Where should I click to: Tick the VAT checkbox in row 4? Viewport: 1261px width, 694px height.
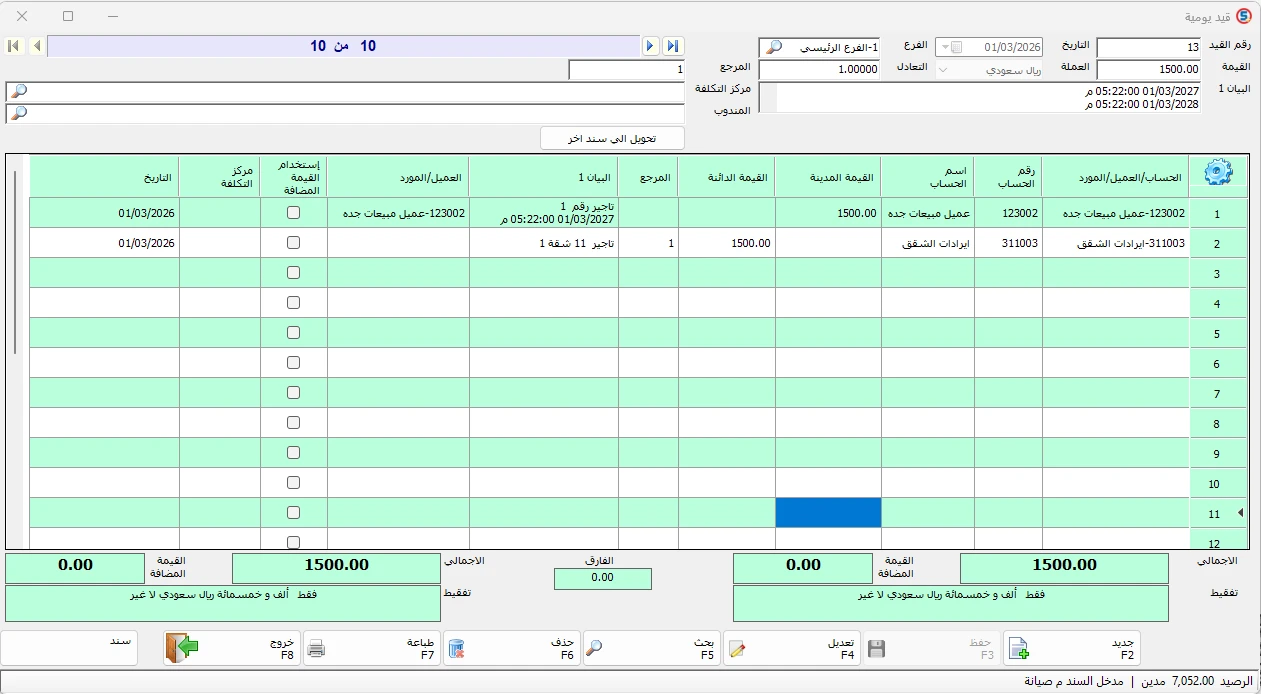(x=293, y=303)
